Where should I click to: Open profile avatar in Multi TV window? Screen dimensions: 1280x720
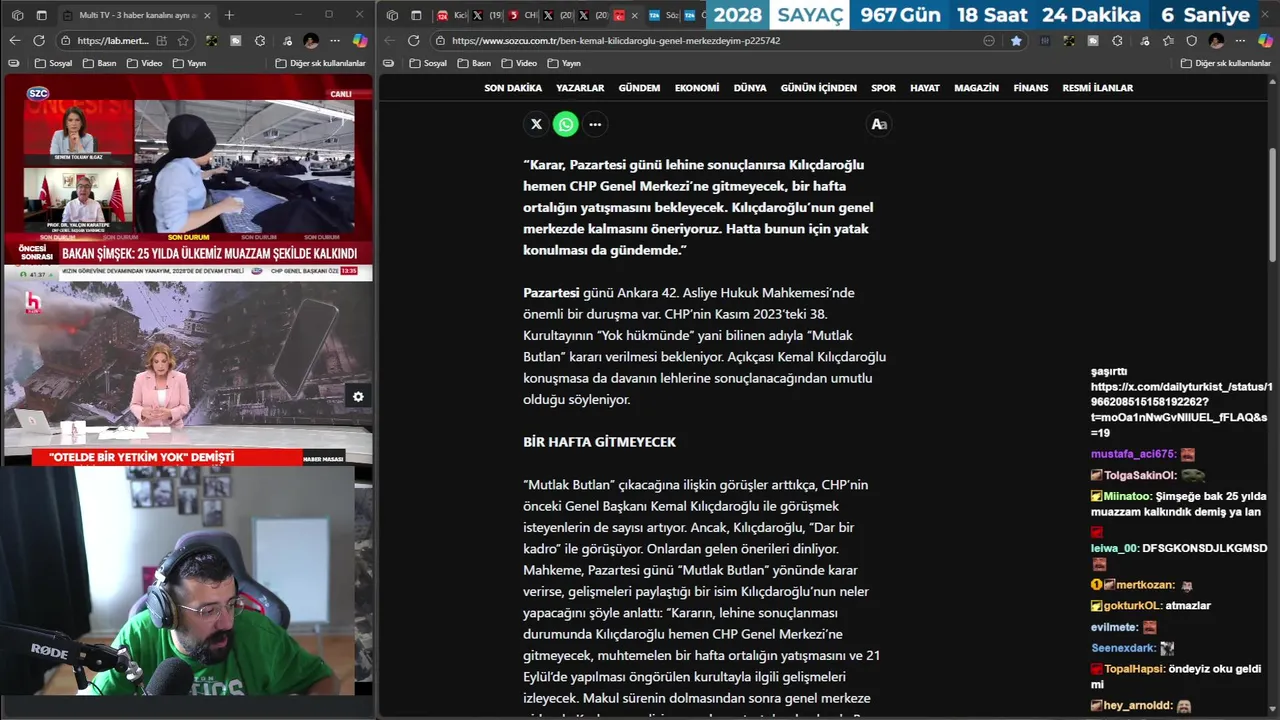coord(311,41)
